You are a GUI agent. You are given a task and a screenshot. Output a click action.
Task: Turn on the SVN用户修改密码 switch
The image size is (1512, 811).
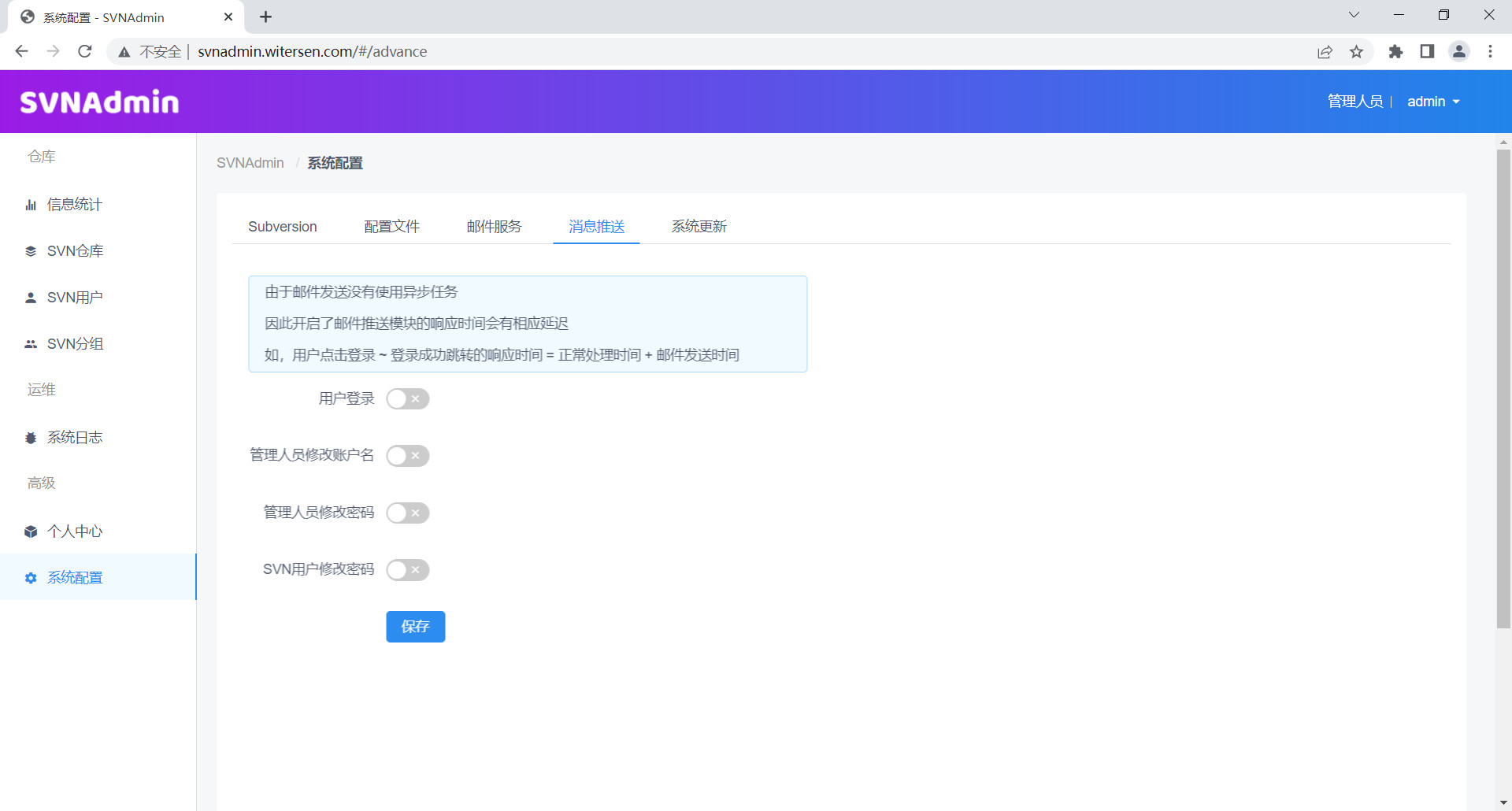click(x=407, y=570)
